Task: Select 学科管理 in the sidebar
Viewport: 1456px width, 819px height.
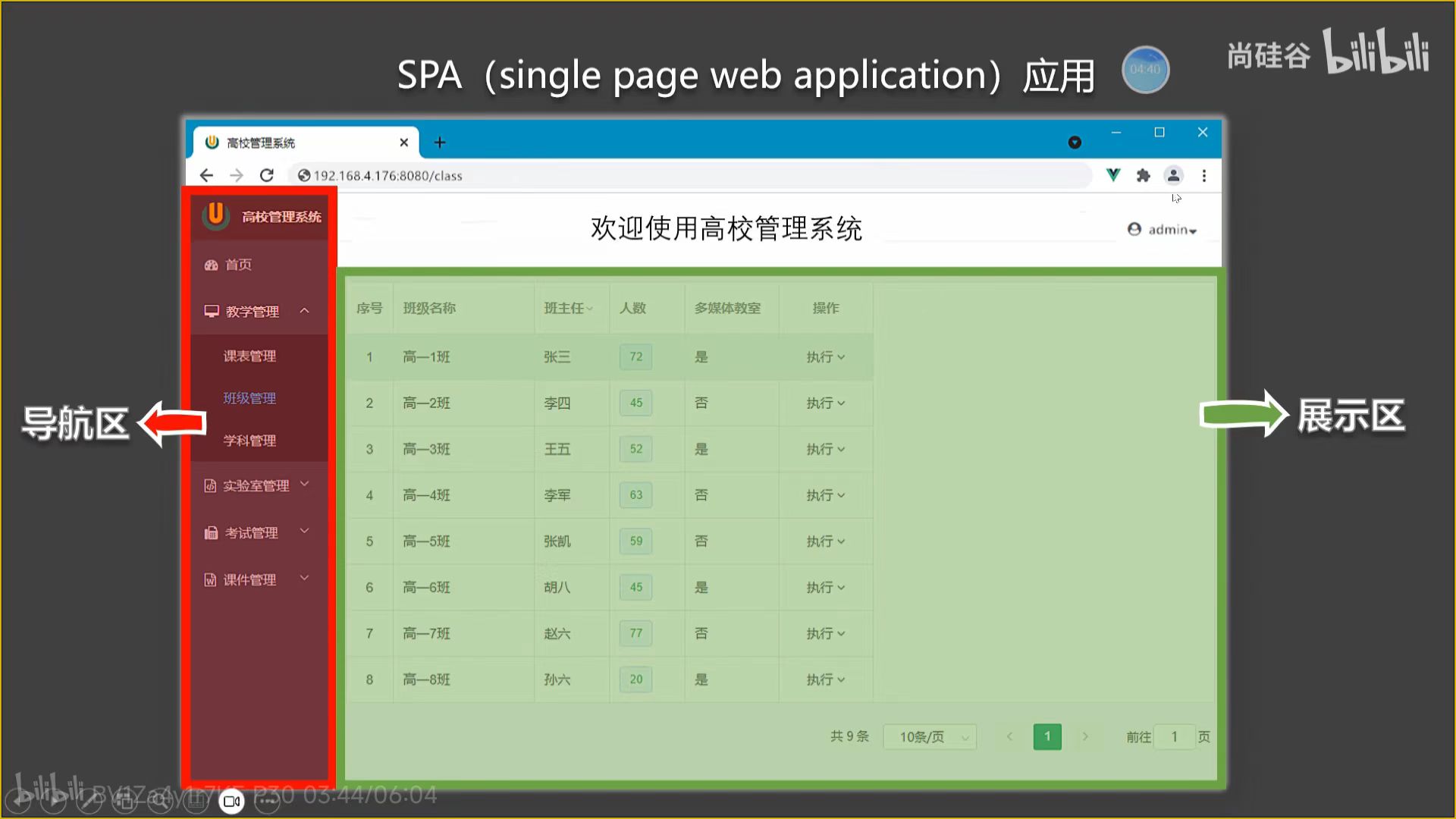Action: [249, 441]
